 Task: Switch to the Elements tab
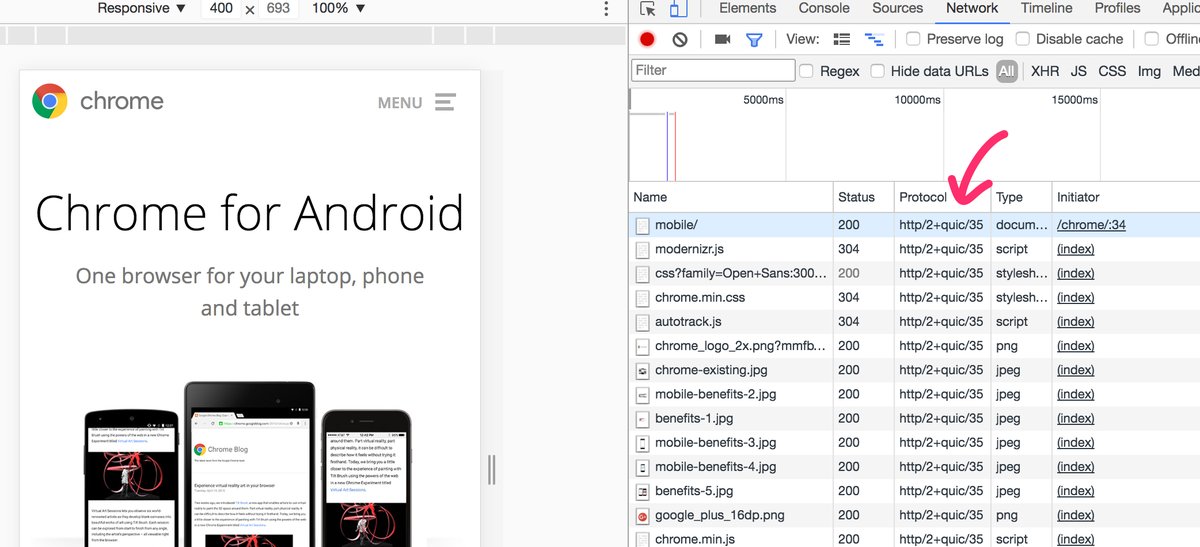click(x=747, y=8)
